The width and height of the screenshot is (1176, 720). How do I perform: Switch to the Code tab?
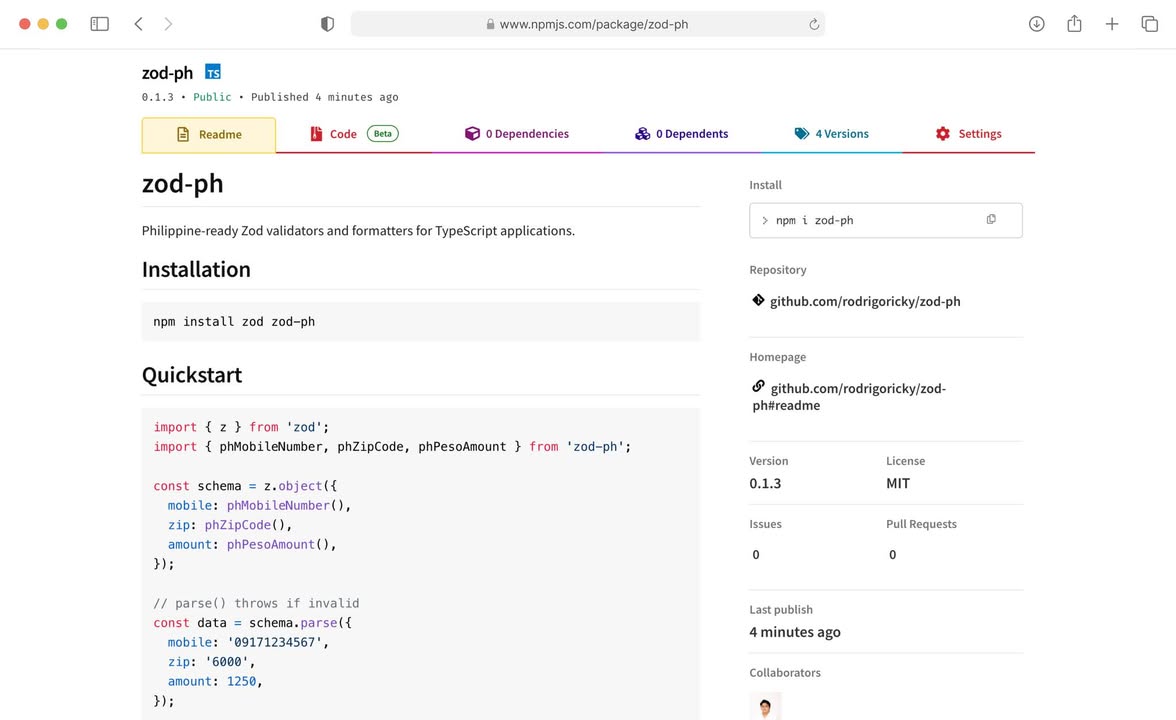[x=353, y=134]
